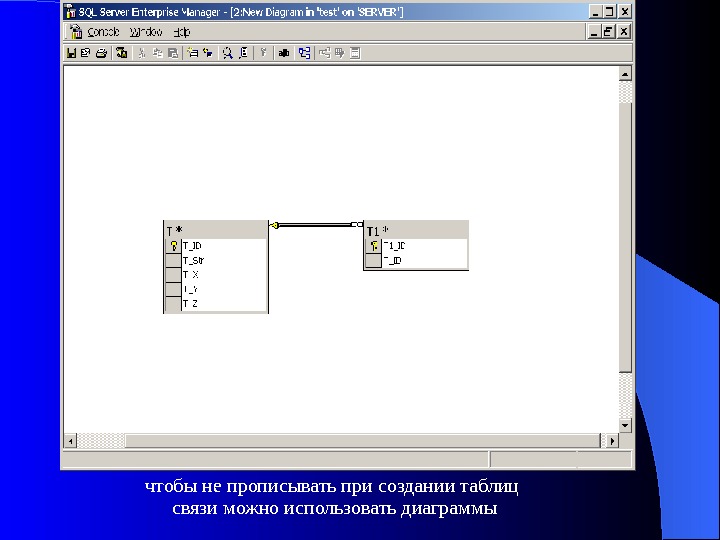Create a new table with the toolbar icon

coord(192,53)
